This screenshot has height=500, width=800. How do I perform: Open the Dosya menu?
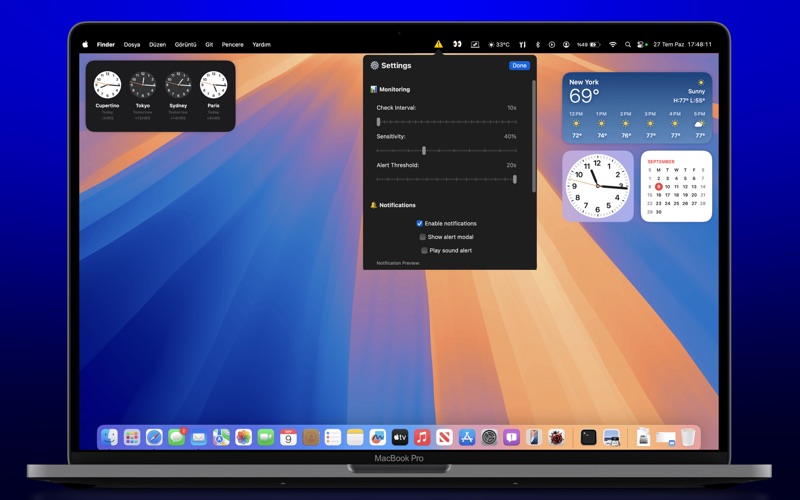click(132, 44)
